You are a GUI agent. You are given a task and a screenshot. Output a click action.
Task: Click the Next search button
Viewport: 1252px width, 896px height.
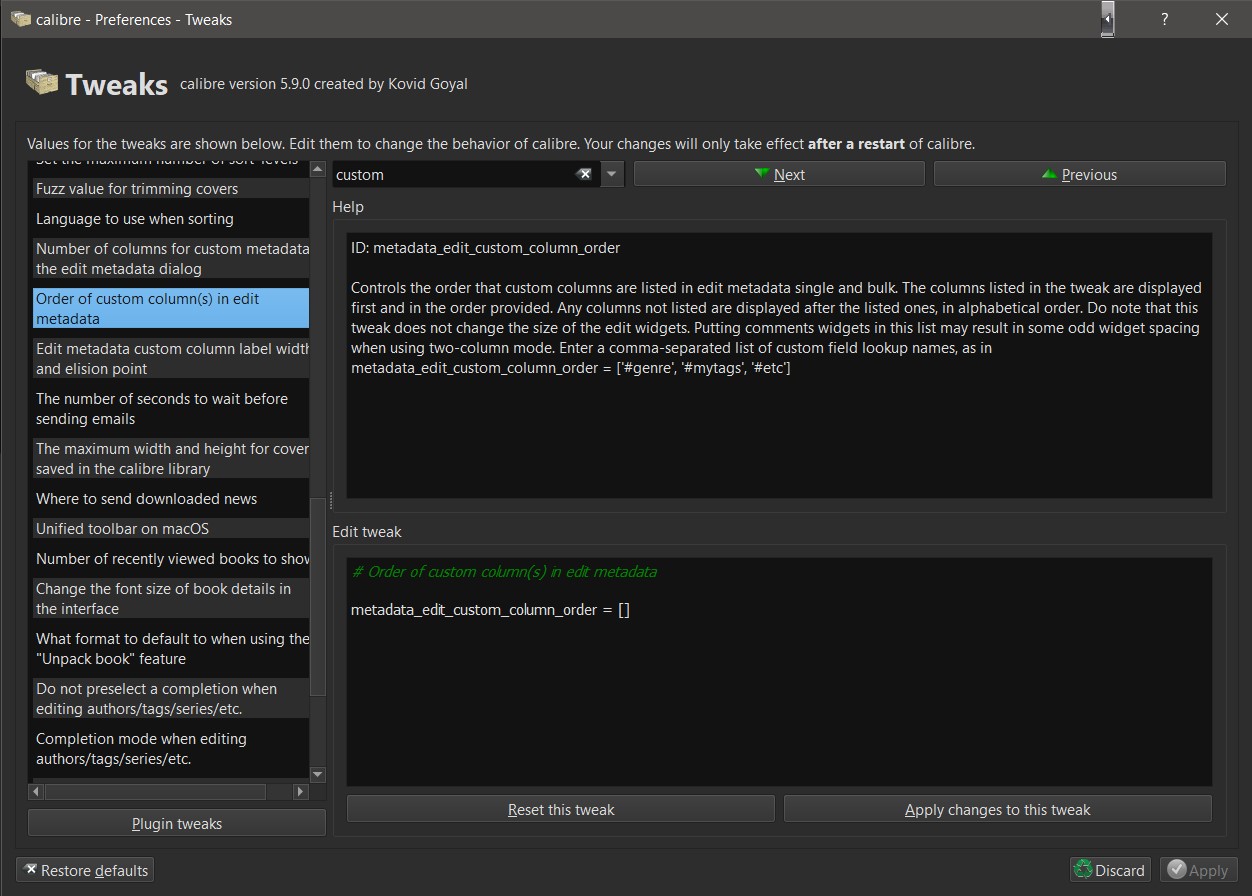779,174
